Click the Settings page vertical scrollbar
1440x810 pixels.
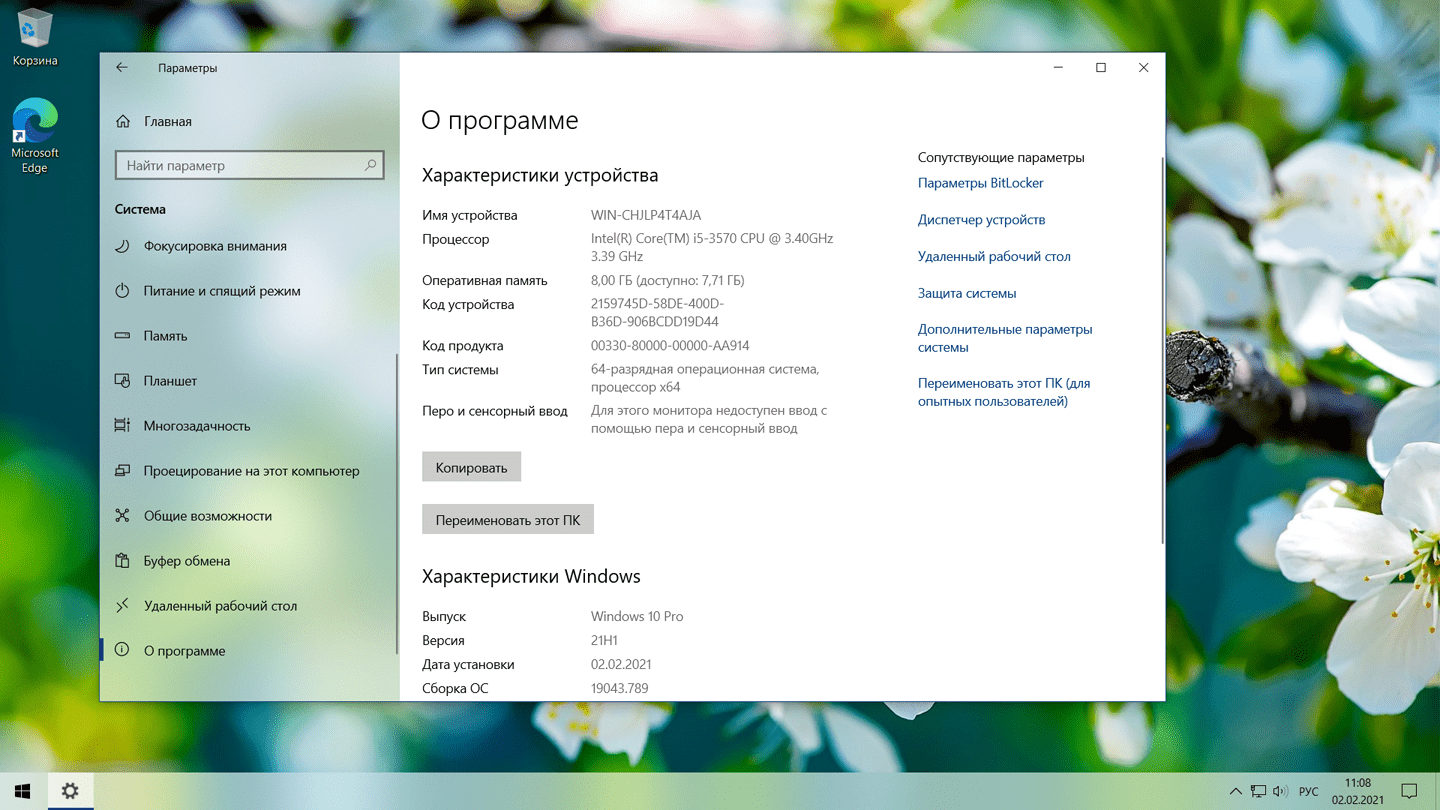click(x=1161, y=350)
